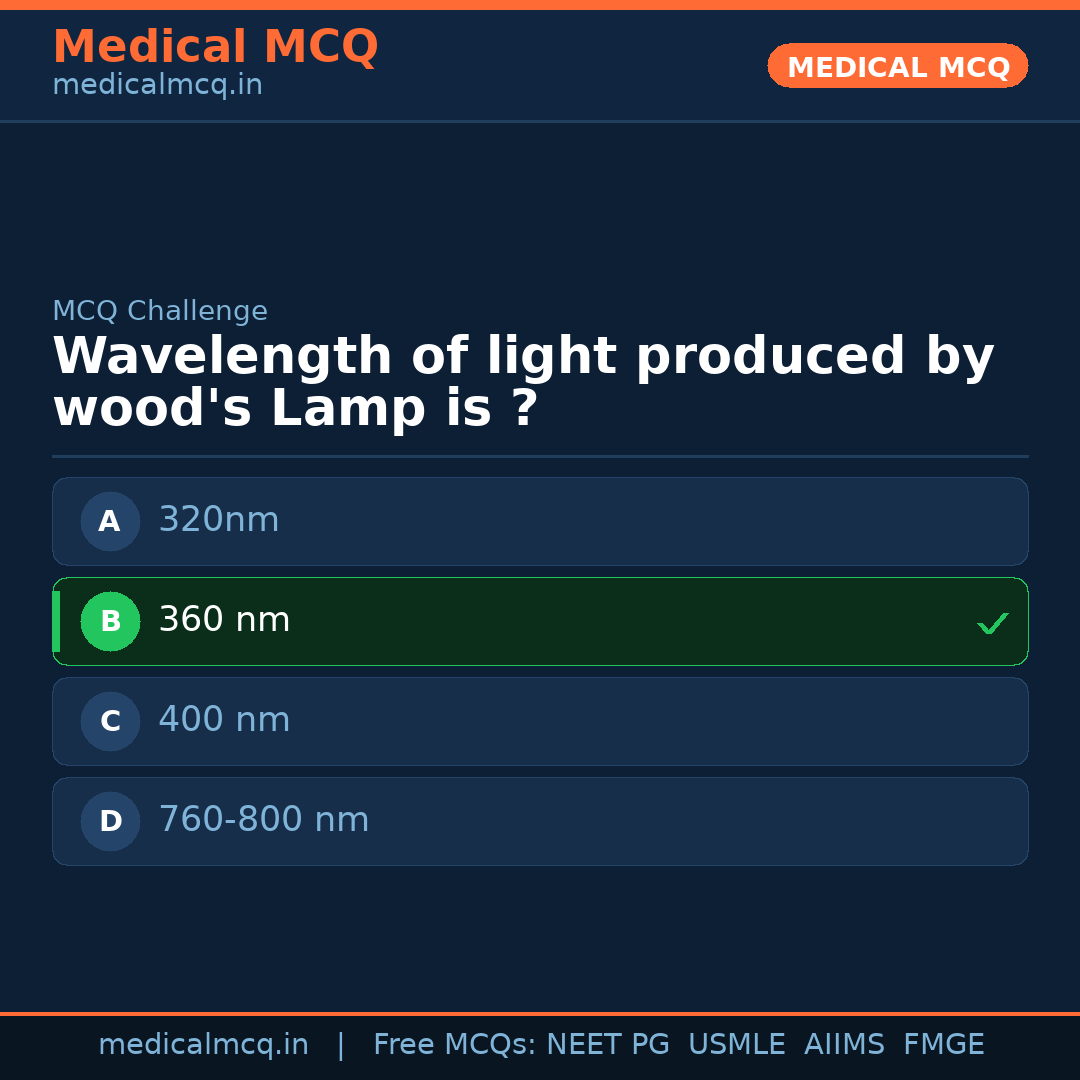1080x1080 pixels.
Task: Click the D option letter circle
Action: click(110, 821)
